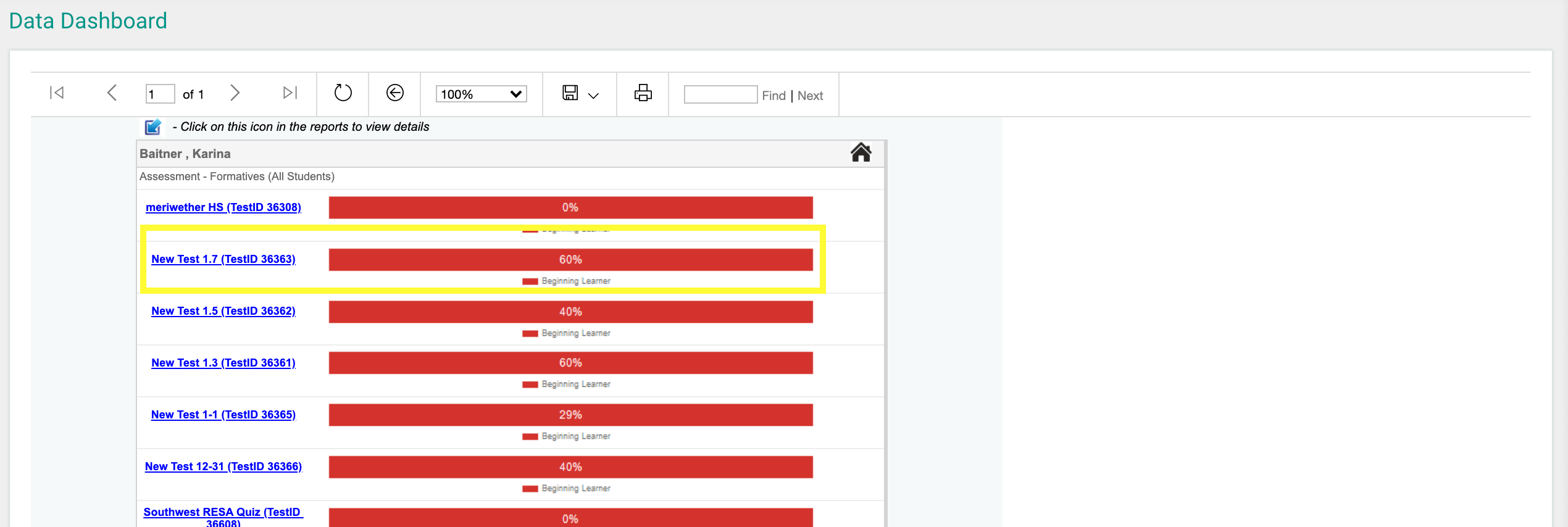Click Find in the toolbar
The width and height of the screenshot is (1568, 527).
774,96
